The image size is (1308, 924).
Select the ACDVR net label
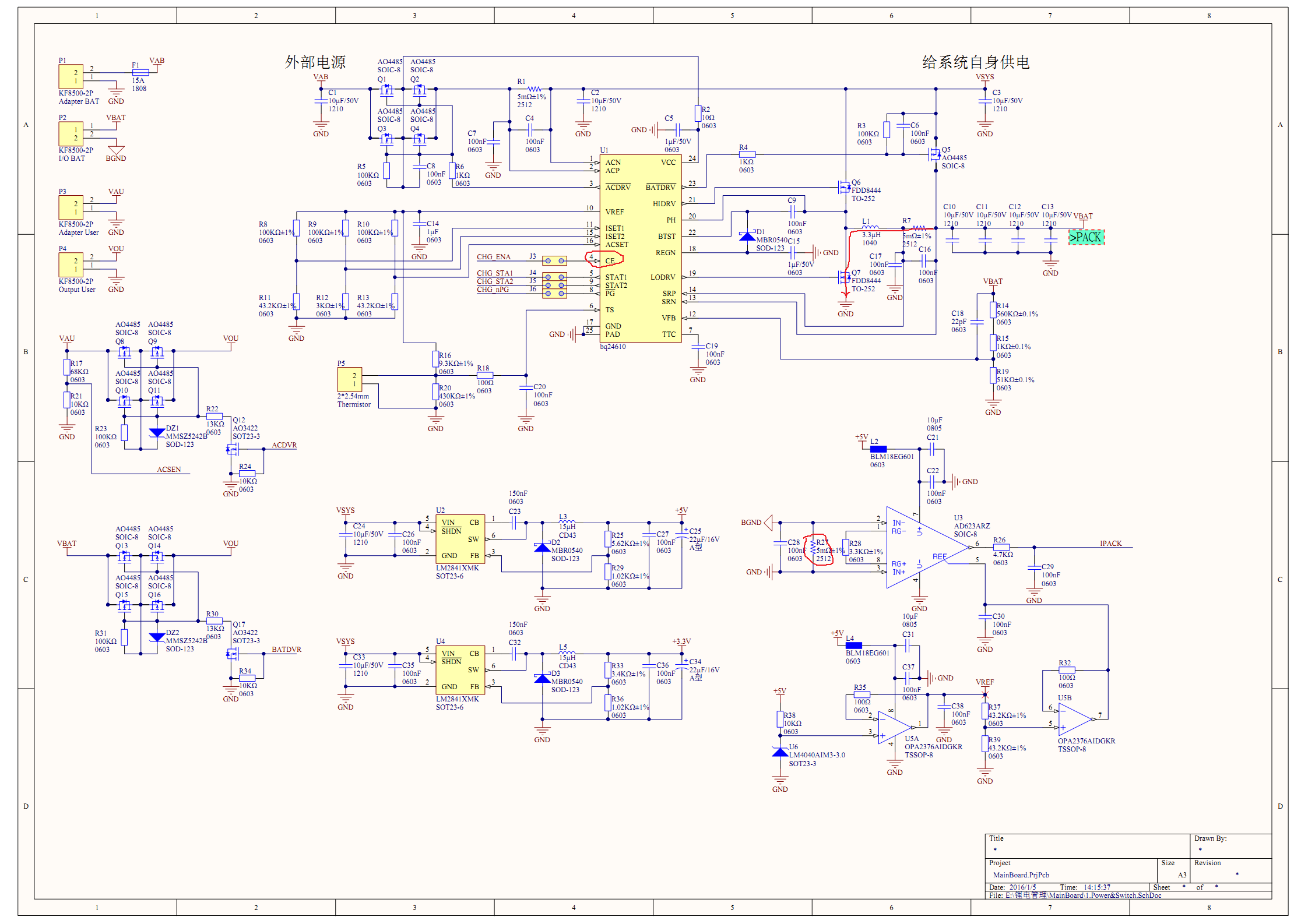point(284,445)
